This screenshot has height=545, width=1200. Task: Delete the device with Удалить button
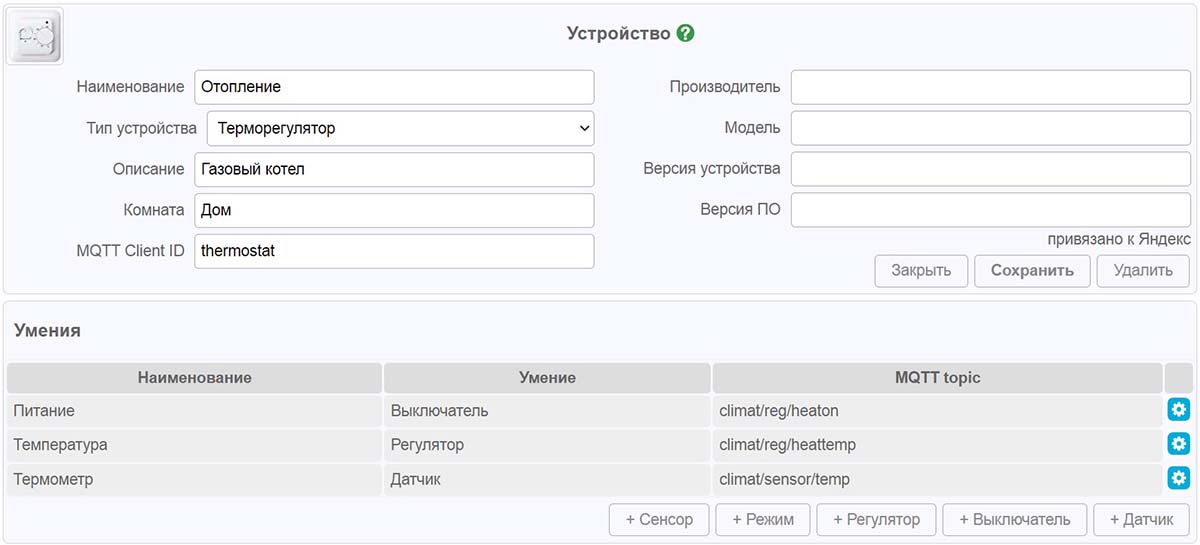1143,271
